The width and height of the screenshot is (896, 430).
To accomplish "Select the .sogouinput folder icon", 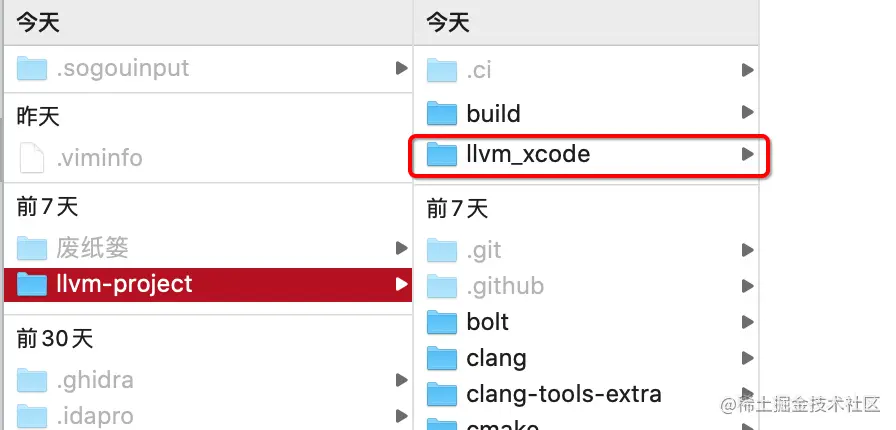I will pos(31,67).
